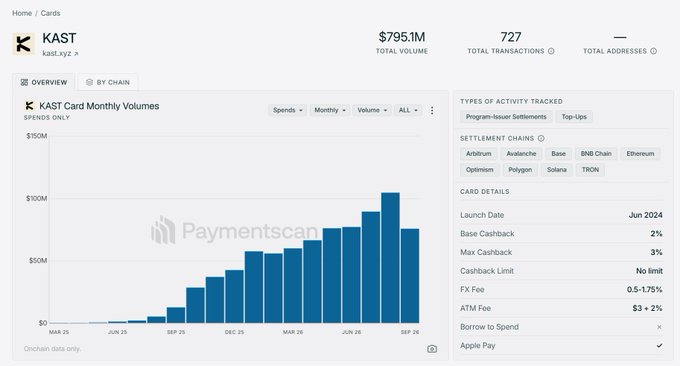680x366 pixels.
Task: Click the Ethereum settlement chain tag
Action: click(640, 154)
